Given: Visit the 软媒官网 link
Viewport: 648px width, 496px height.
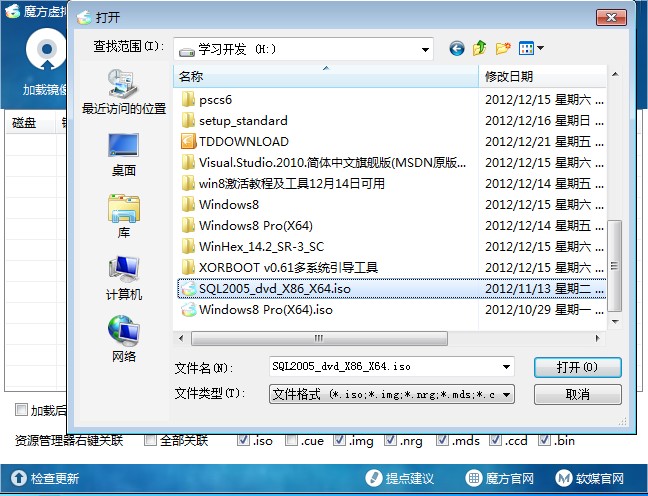Looking at the screenshot, I should click(x=600, y=478).
